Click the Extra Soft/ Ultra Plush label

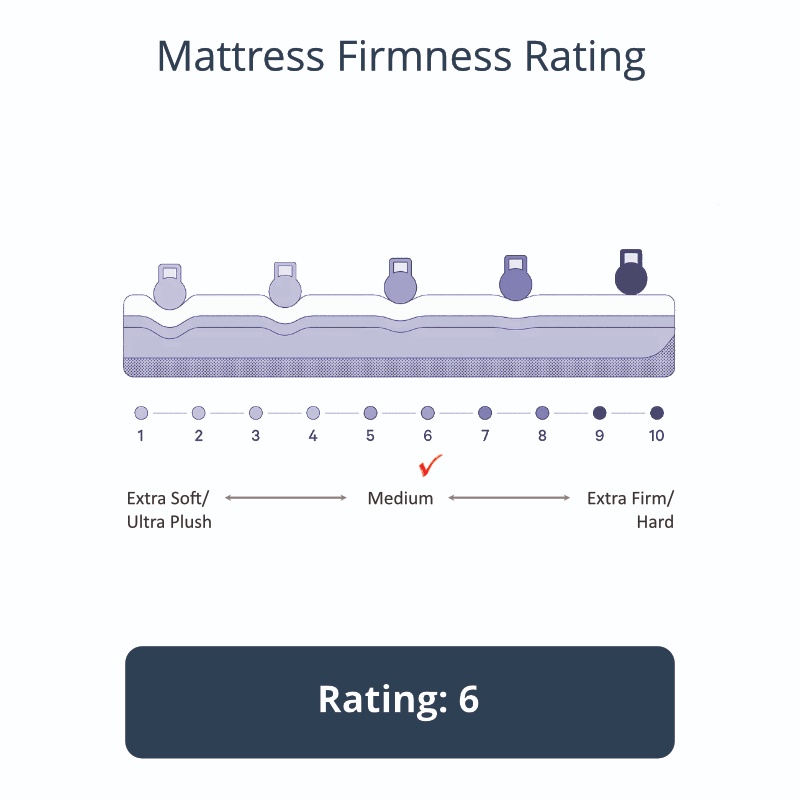169,510
